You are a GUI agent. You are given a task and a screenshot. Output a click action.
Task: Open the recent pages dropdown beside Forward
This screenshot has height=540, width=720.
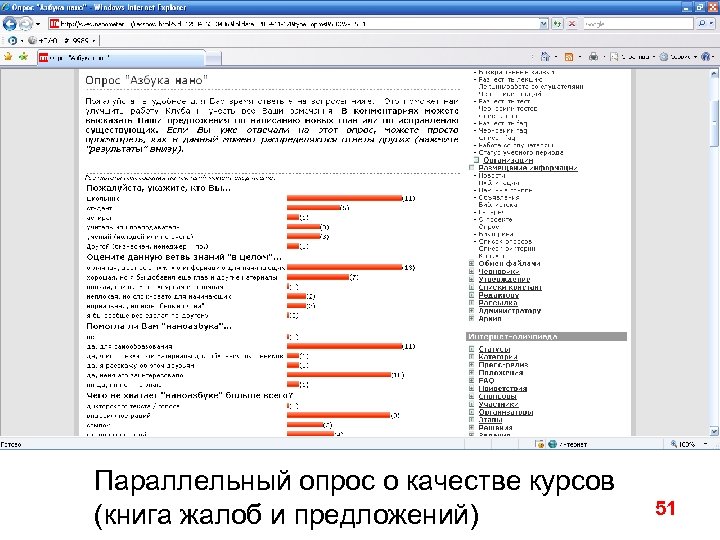(38, 24)
